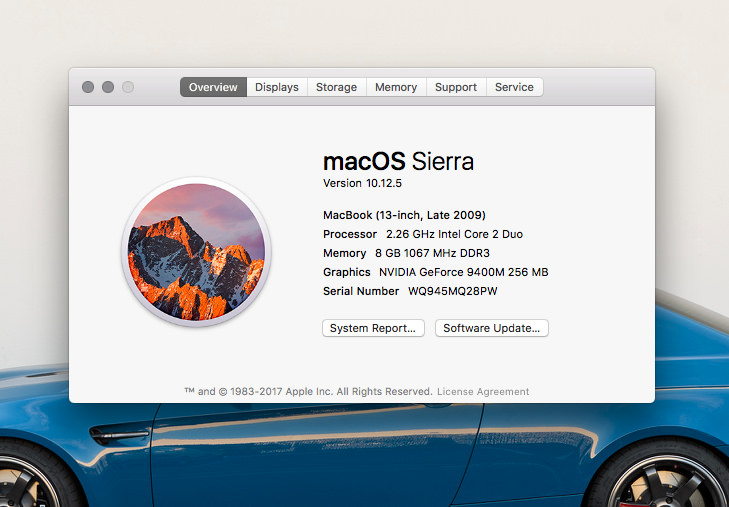
Task: Click the Serial Number label
Action: [x=361, y=291]
